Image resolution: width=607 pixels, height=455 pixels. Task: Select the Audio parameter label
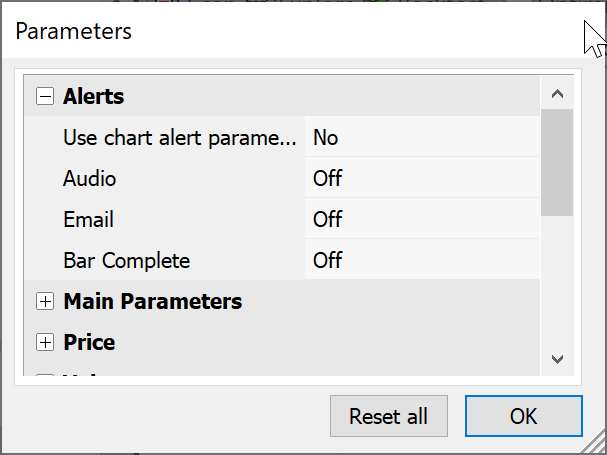point(90,179)
